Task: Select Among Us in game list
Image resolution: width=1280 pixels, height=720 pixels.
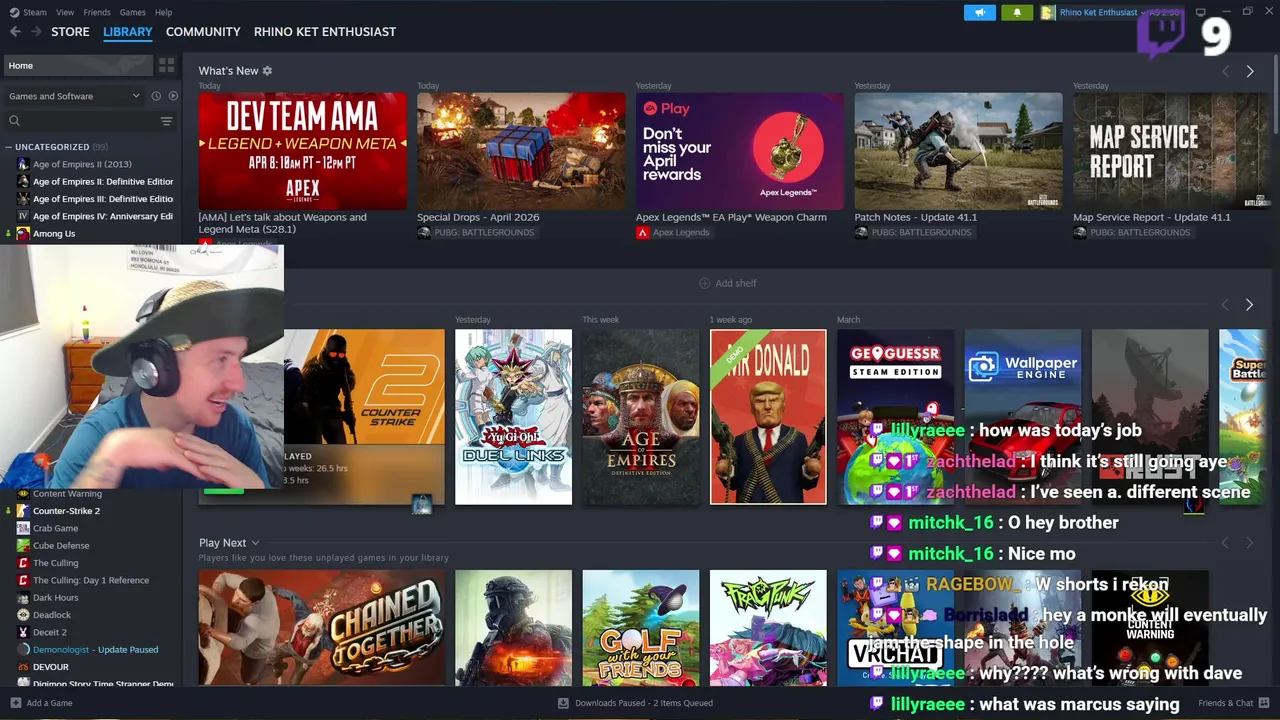Action: (x=54, y=234)
